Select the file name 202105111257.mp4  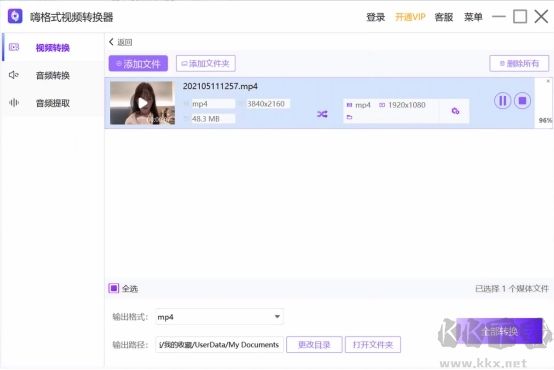click(220, 87)
